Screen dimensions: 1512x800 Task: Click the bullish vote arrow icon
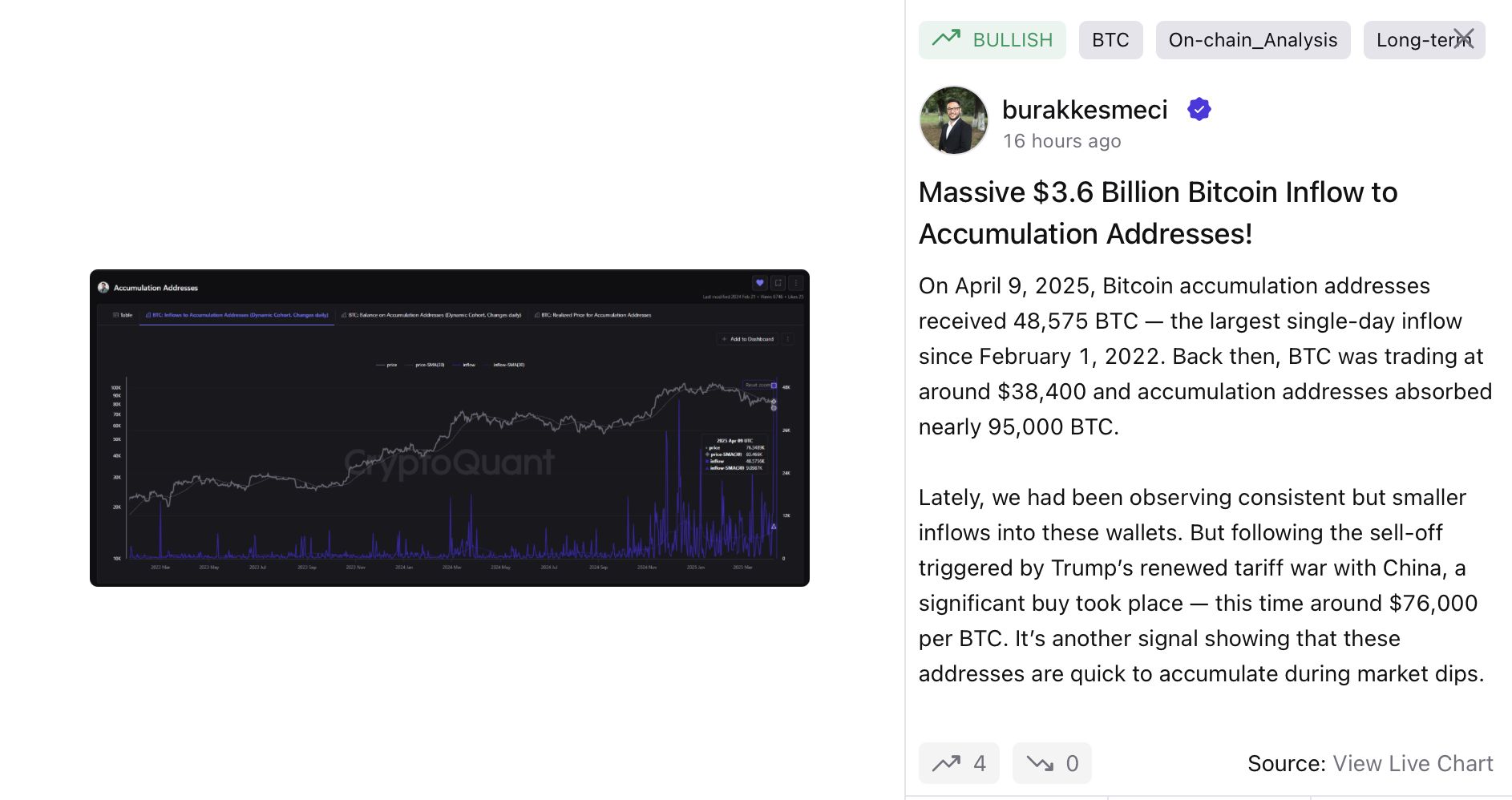point(947,763)
